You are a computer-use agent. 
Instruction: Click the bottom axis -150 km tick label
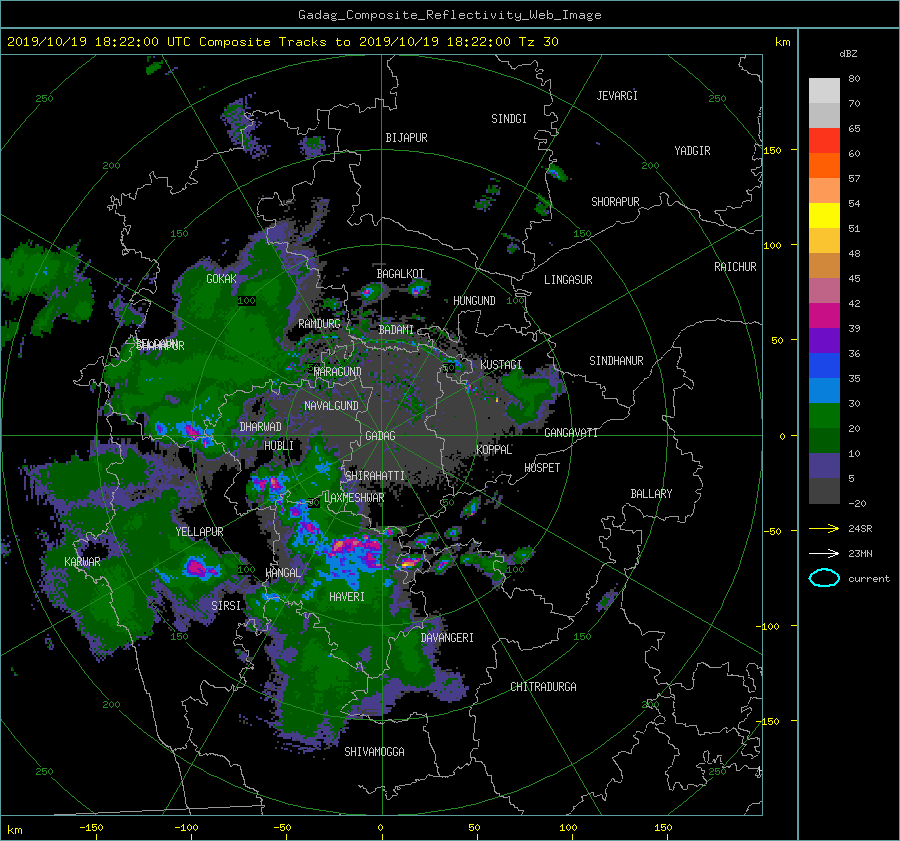coord(91,828)
